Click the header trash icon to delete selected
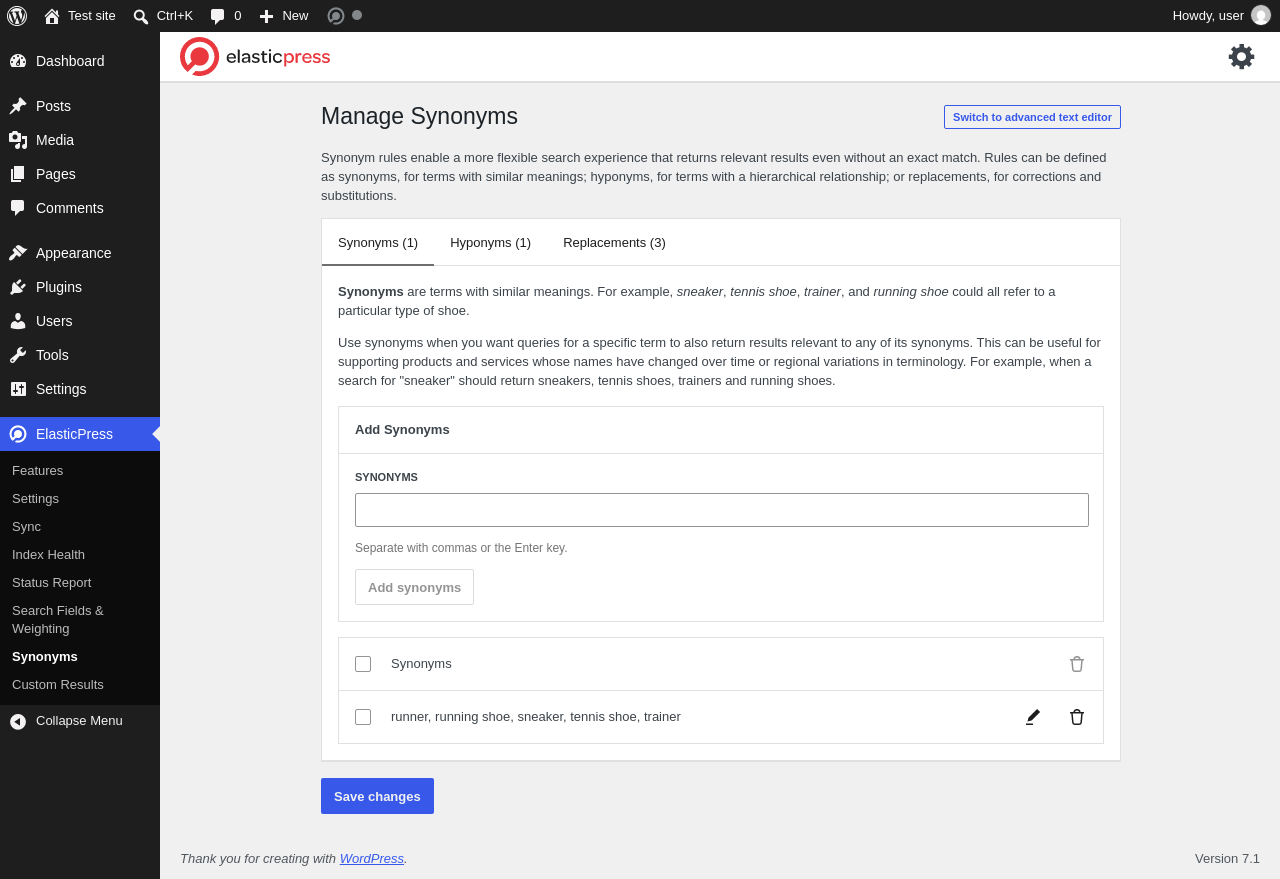1280x879 pixels. tap(1077, 664)
